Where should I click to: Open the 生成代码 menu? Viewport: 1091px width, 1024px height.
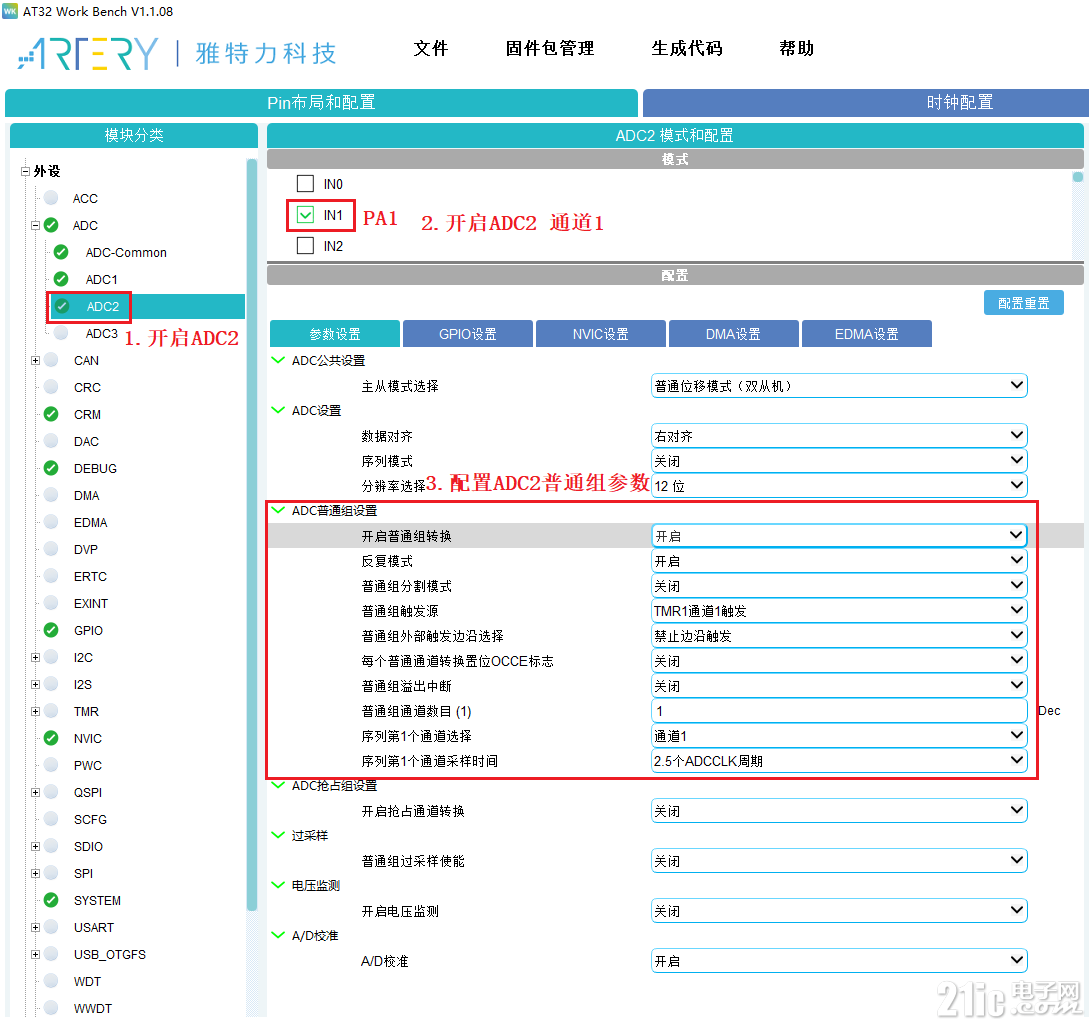687,49
